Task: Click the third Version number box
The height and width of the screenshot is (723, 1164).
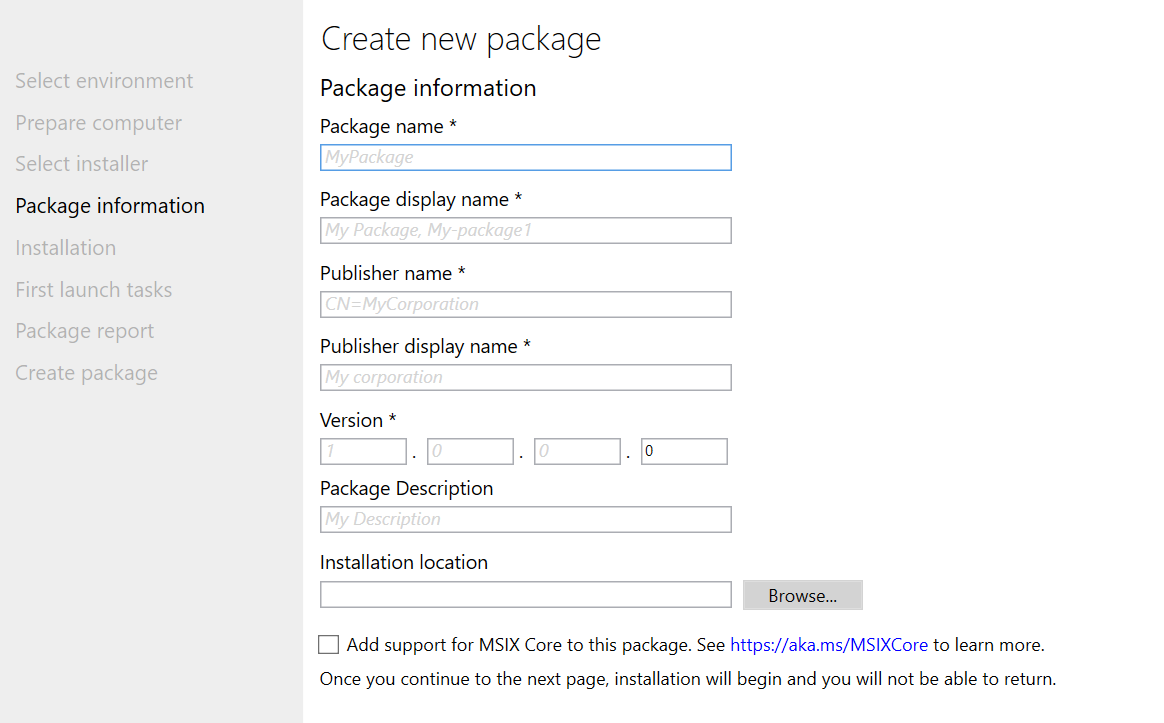Action: 578,451
